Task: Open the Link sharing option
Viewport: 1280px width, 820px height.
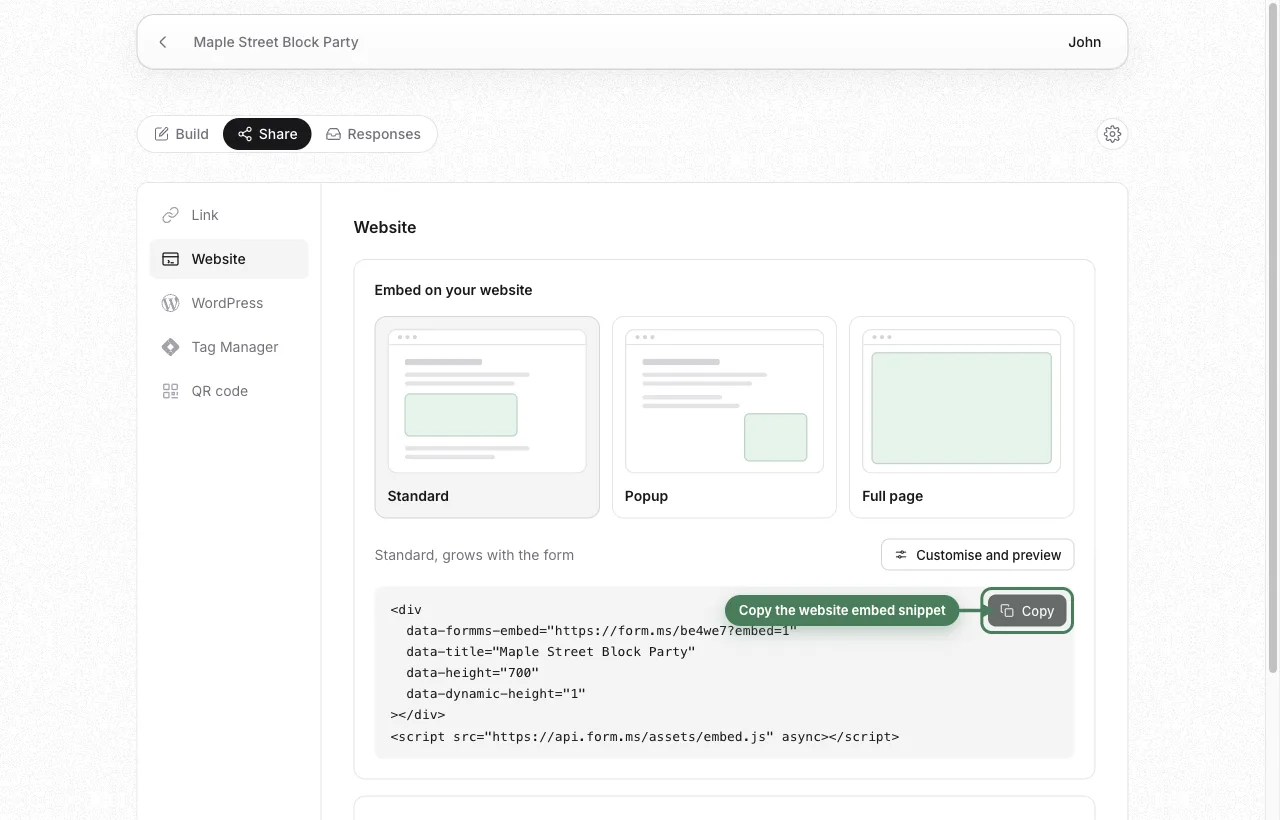Action: point(229,215)
